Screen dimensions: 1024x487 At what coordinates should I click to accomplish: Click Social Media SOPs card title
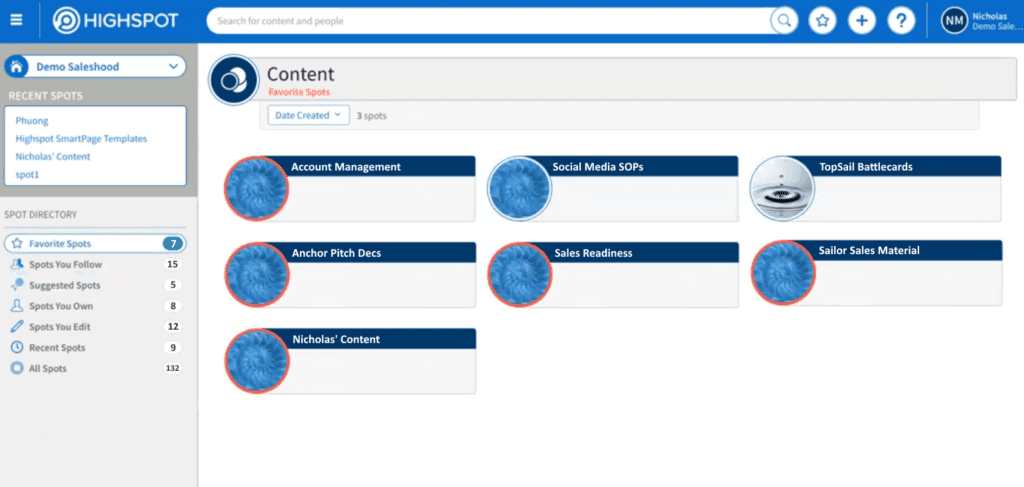click(x=598, y=166)
